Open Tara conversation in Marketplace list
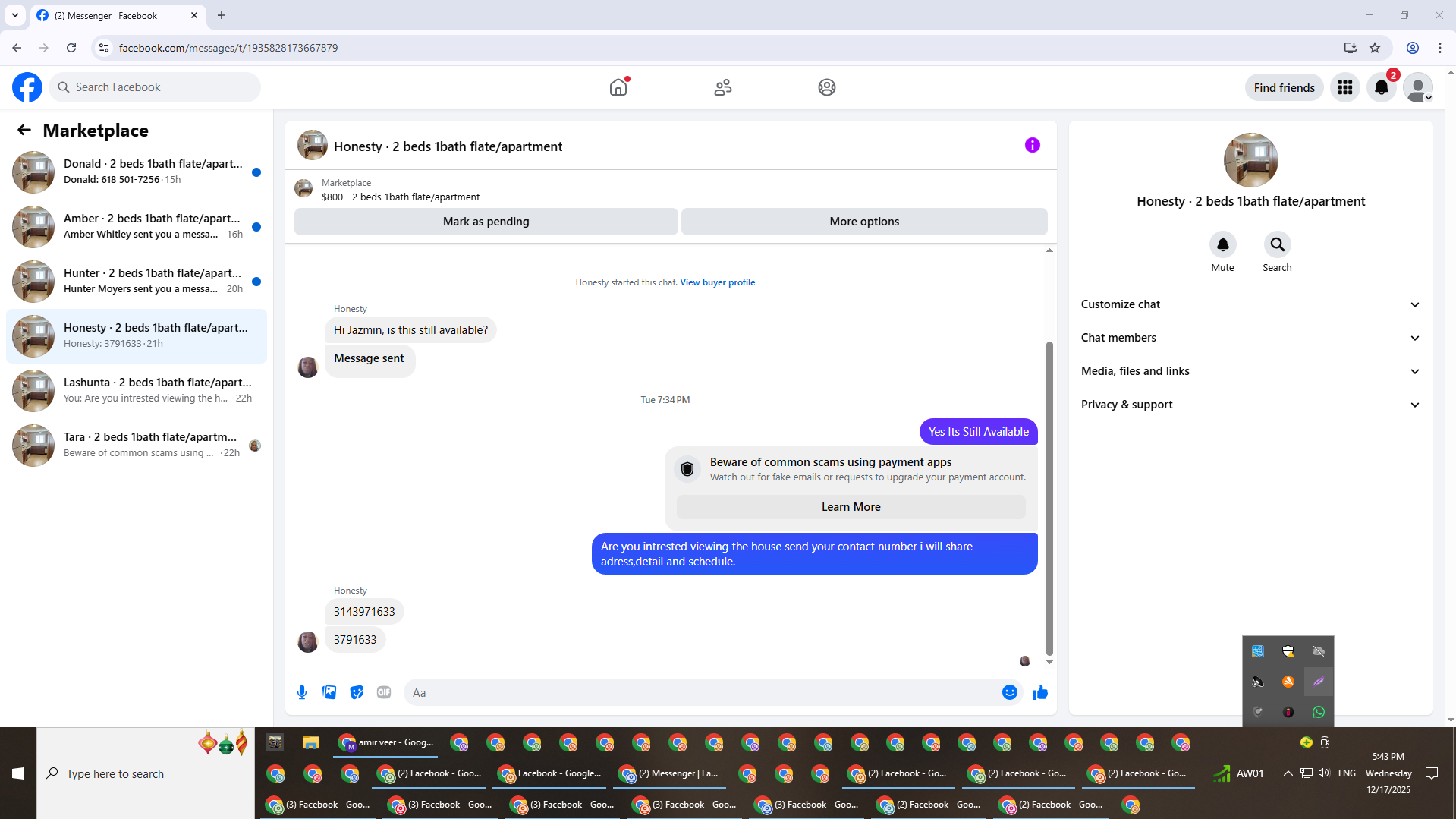1456x819 pixels. pyautogui.click(x=137, y=446)
